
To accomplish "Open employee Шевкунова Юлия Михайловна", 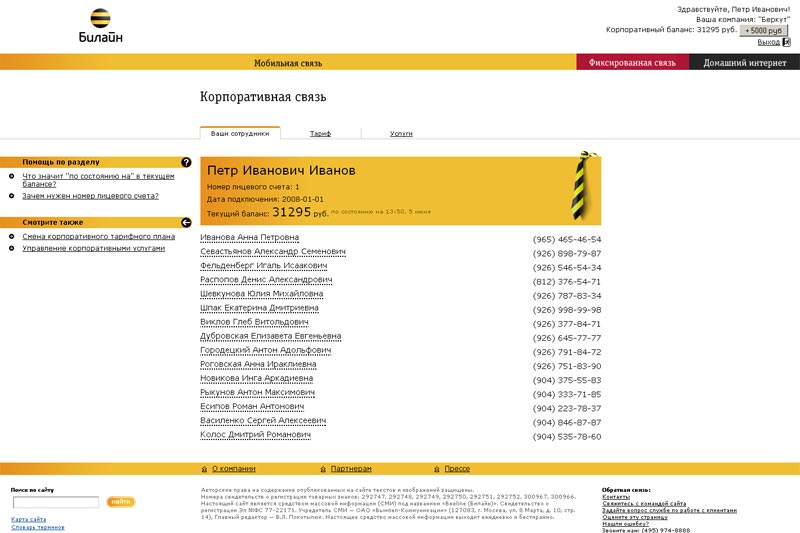I will coord(262,294).
